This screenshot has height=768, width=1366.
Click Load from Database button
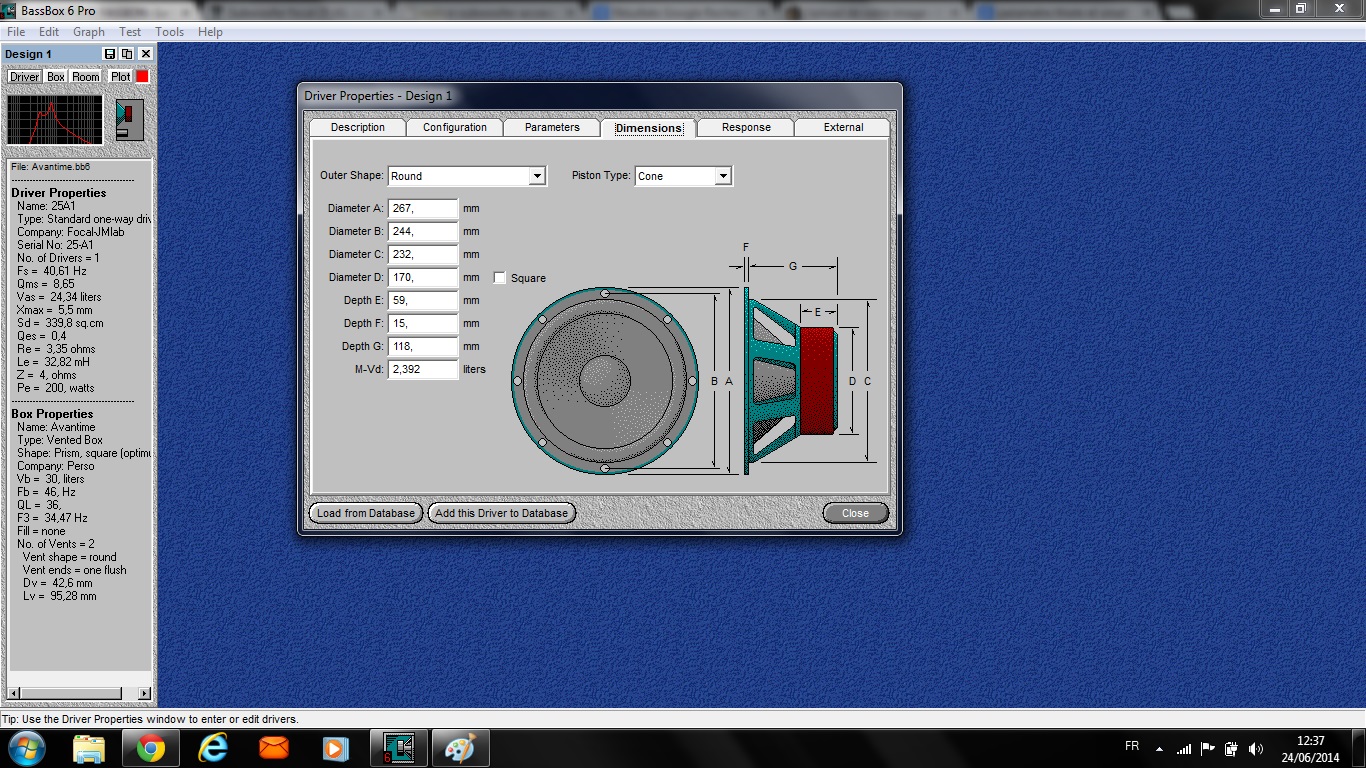pos(365,513)
